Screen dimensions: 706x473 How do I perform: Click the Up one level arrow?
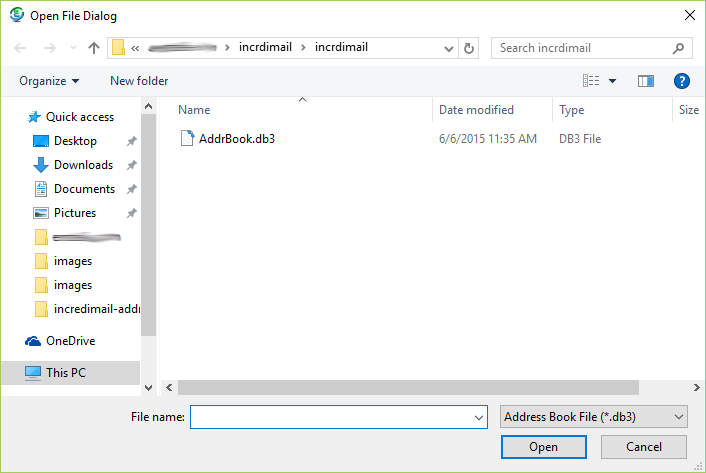(94, 48)
